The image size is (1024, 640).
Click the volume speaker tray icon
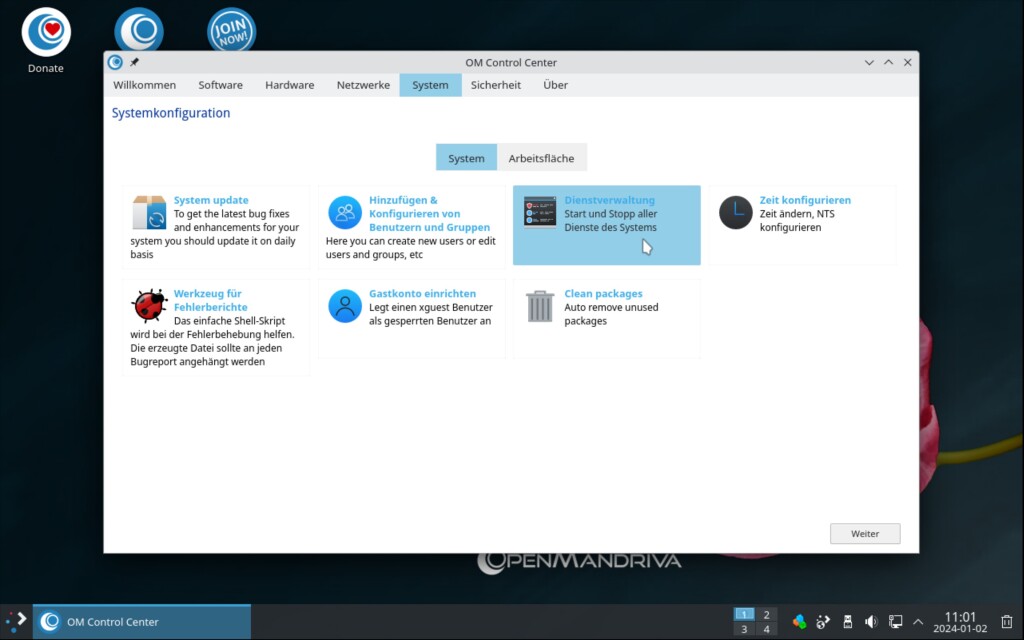[871, 622]
